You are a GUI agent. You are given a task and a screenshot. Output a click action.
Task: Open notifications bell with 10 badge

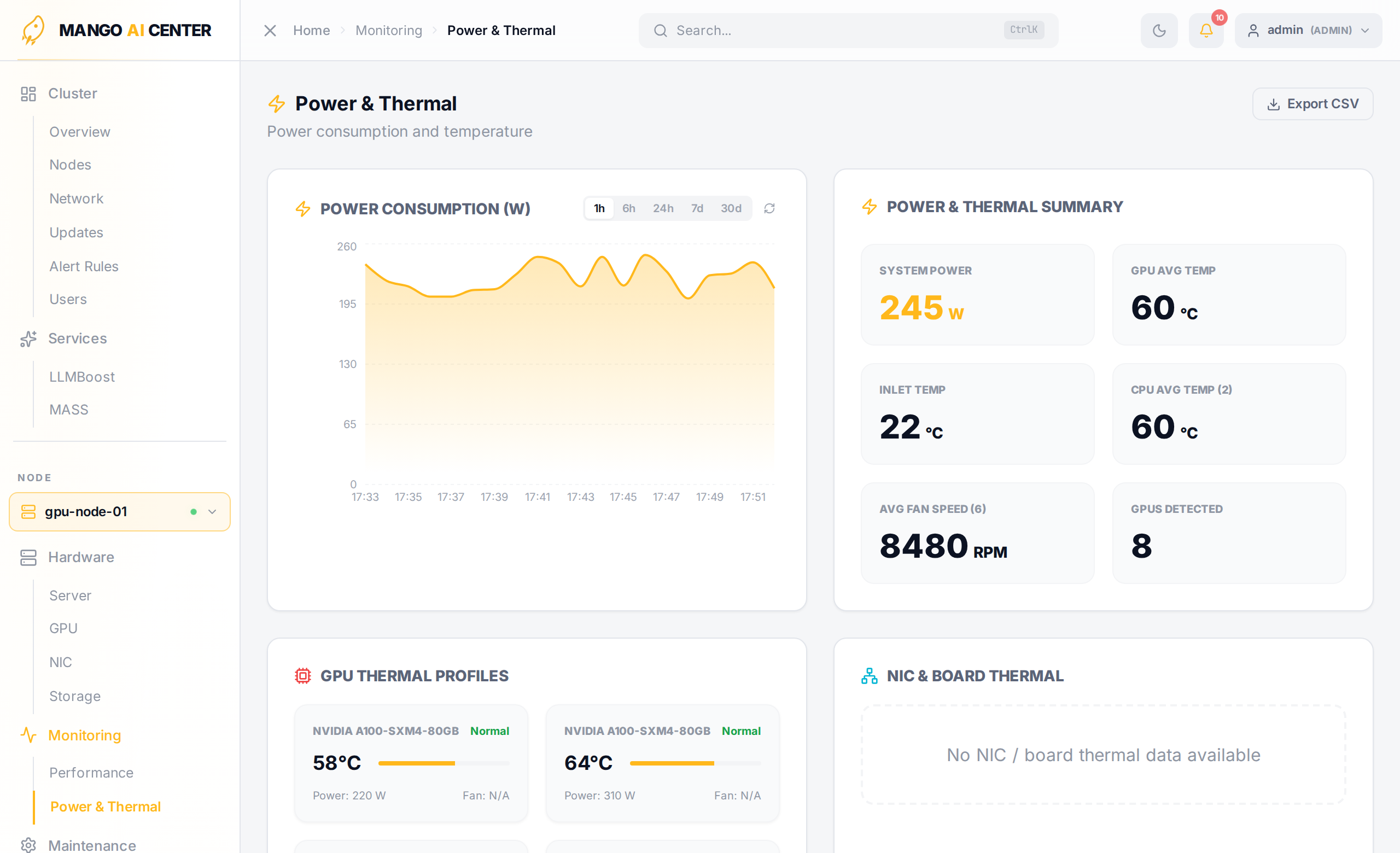1206,30
